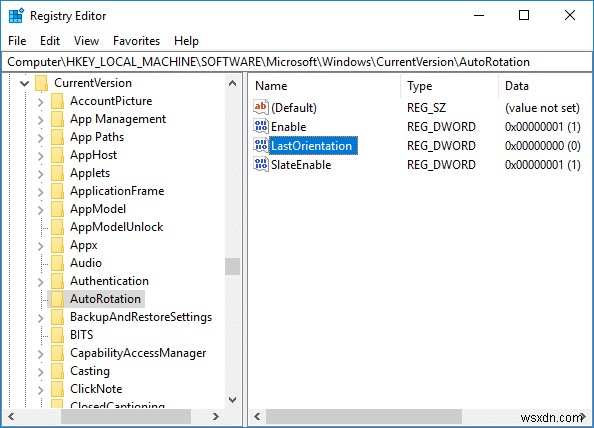The height and width of the screenshot is (428, 594).
Task: Expand the CapabilityAccessManager key
Action: 41,353
